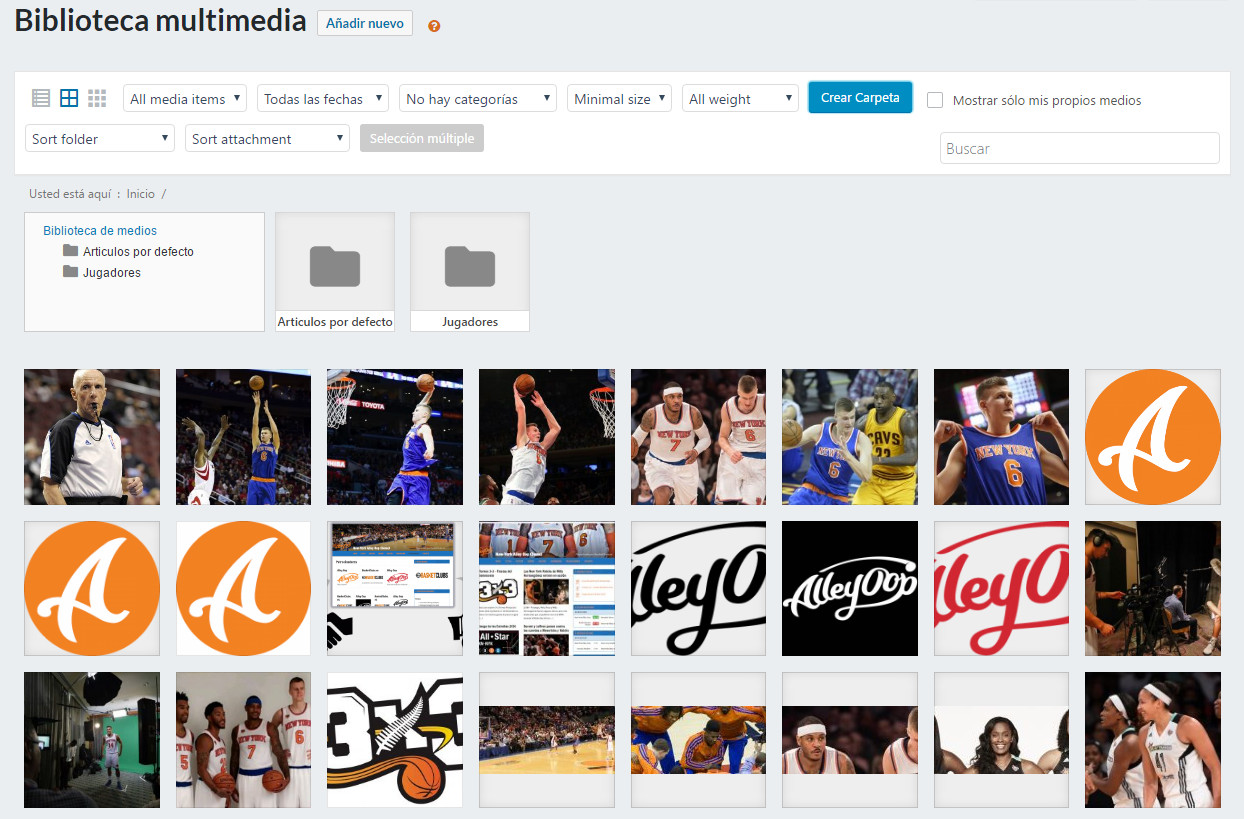Open the 'Sort attachment' dropdown
This screenshot has height=819, width=1244.
click(x=267, y=138)
